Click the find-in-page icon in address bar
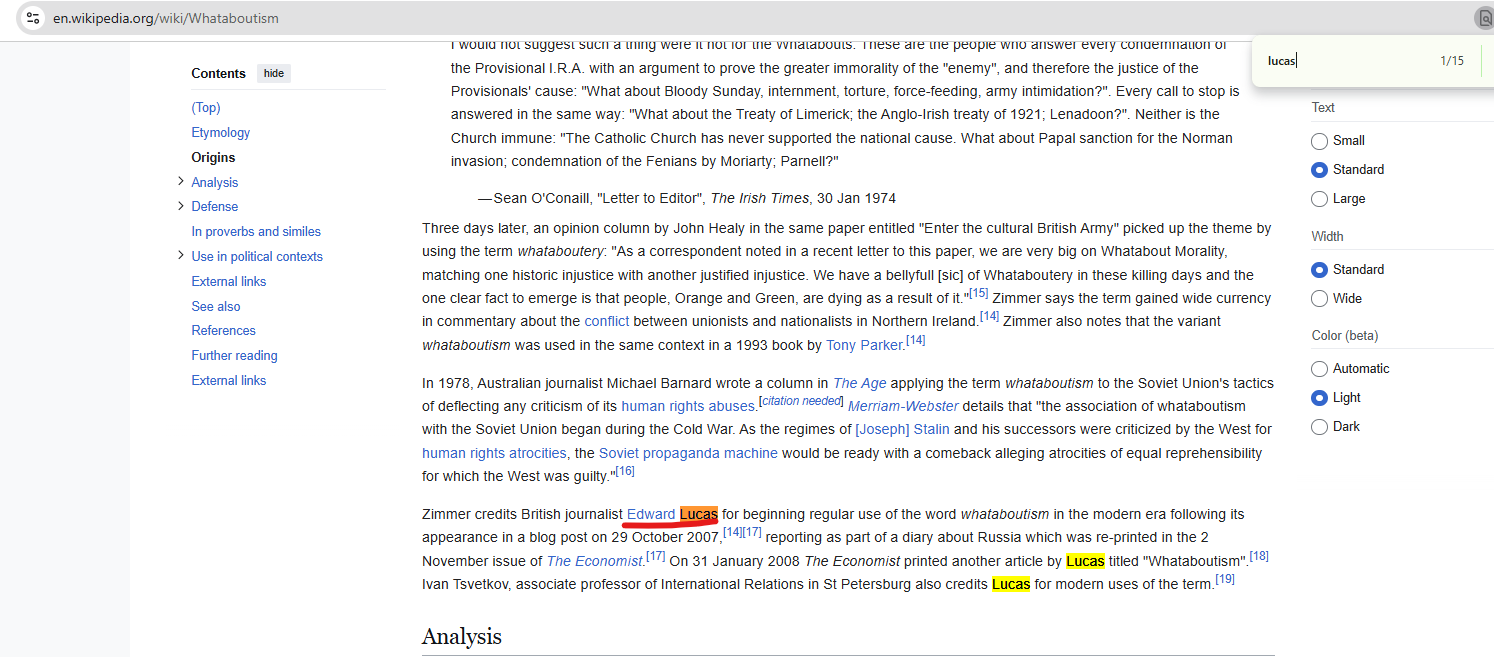Screen dimensions: 1494x657 coord(1484,18)
